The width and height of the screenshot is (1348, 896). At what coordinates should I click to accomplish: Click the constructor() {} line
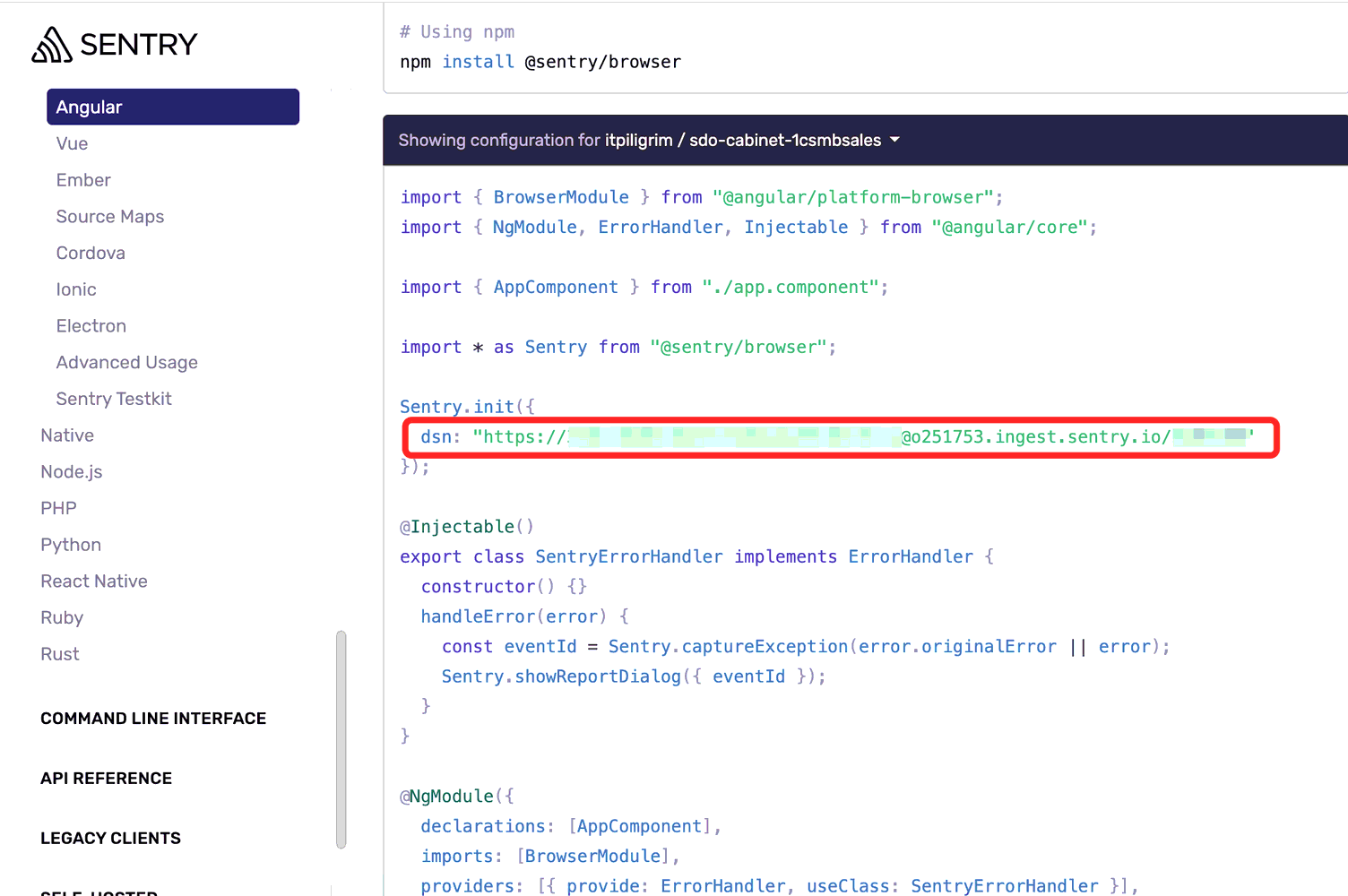point(505,587)
